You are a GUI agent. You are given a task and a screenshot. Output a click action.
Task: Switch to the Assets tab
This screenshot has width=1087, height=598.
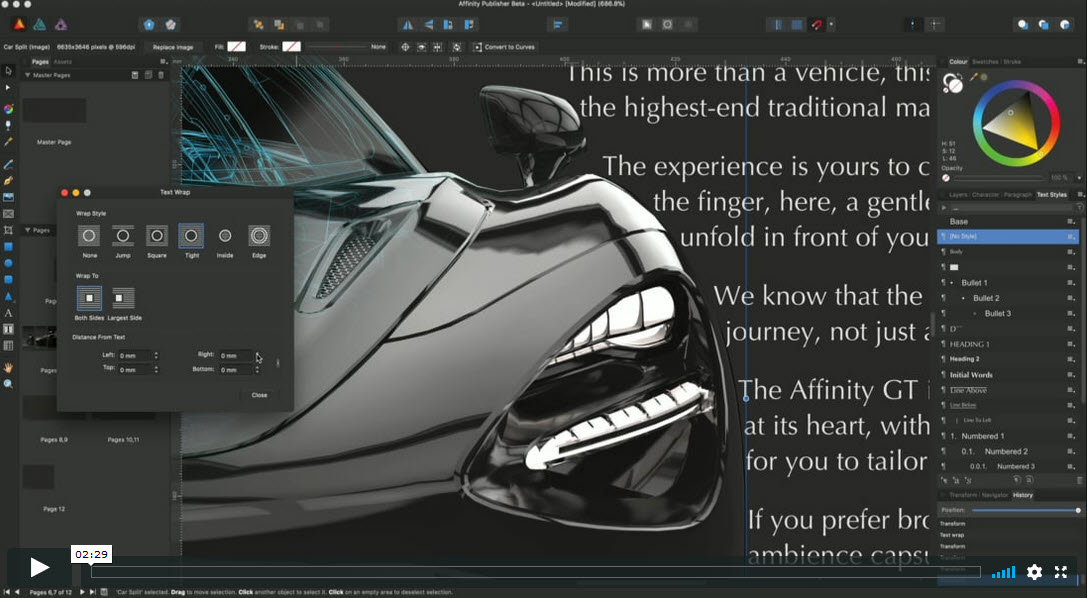tap(63, 62)
